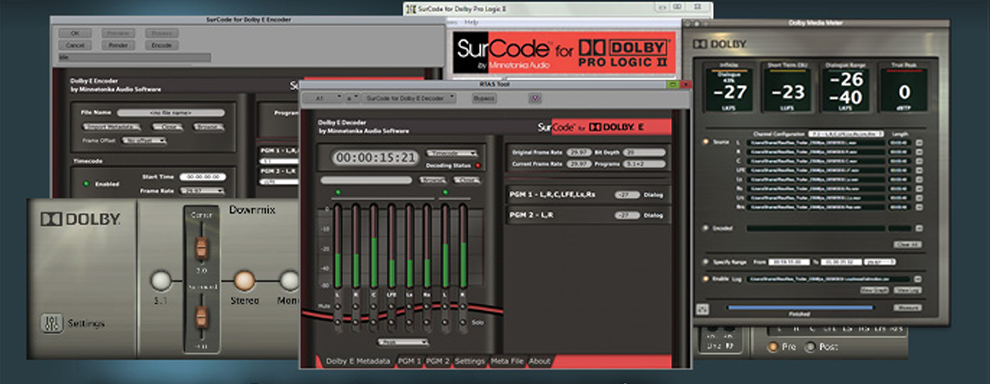The height and width of the screenshot is (384, 990).
Task: Switch to the PGM 1 tab
Action: (x=410, y=361)
